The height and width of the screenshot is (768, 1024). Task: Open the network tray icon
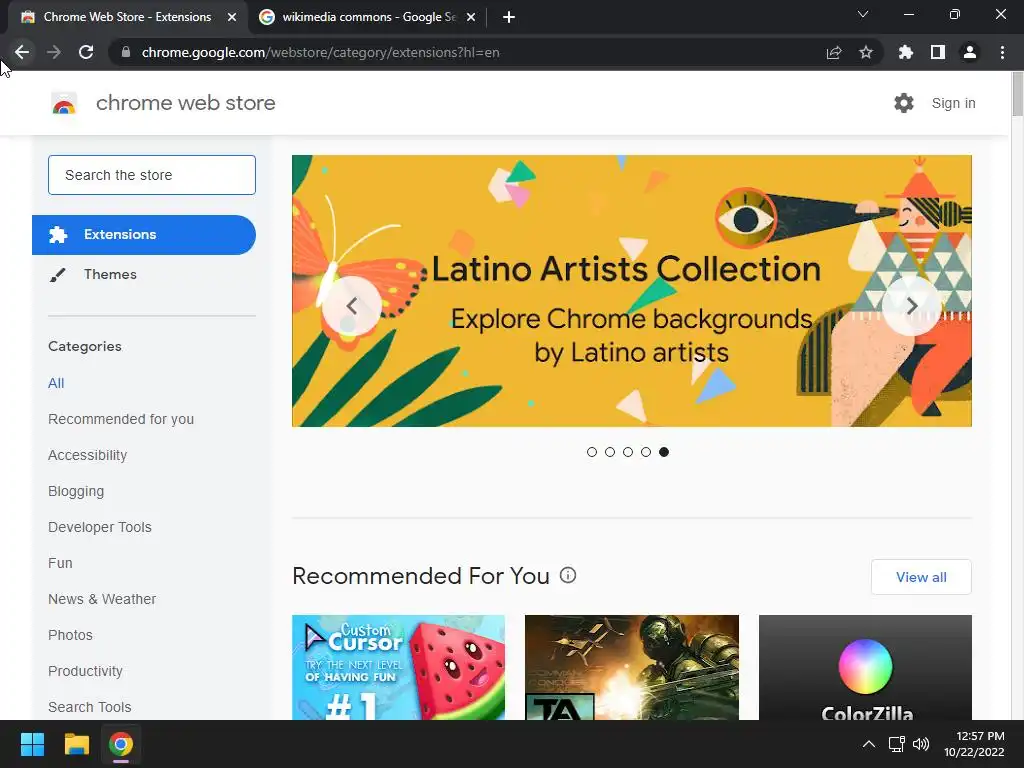[897, 744]
